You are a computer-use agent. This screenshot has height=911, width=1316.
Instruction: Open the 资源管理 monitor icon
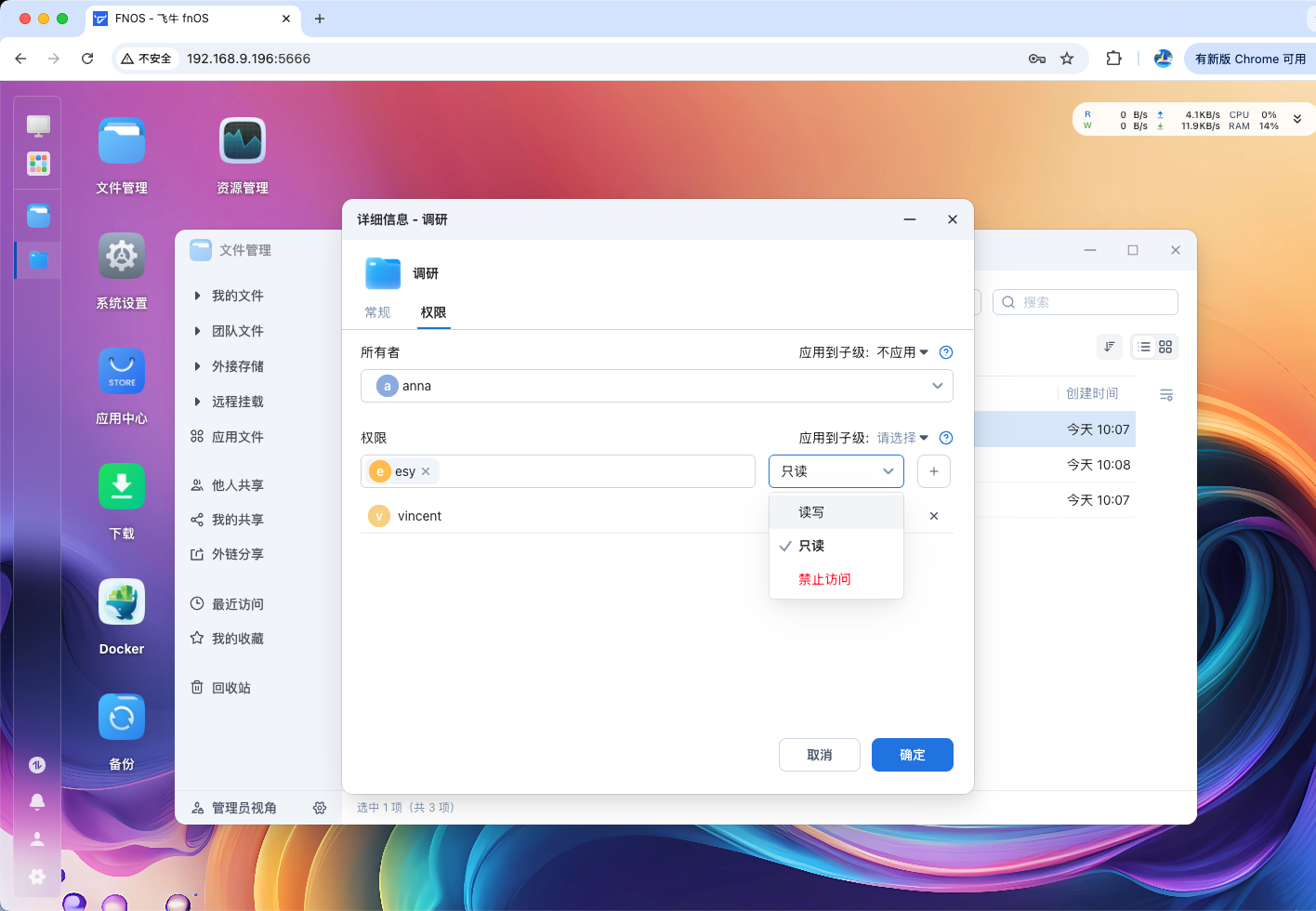[x=243, y=141]
